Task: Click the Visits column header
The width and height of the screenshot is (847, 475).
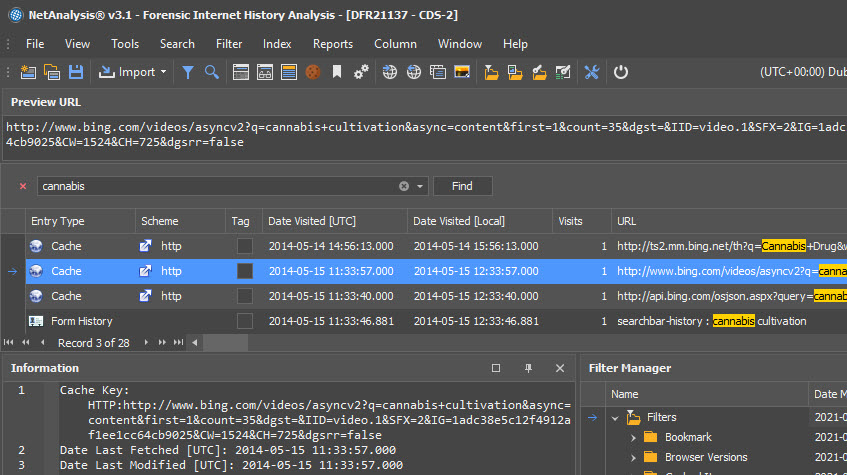Action: (582, 221)
